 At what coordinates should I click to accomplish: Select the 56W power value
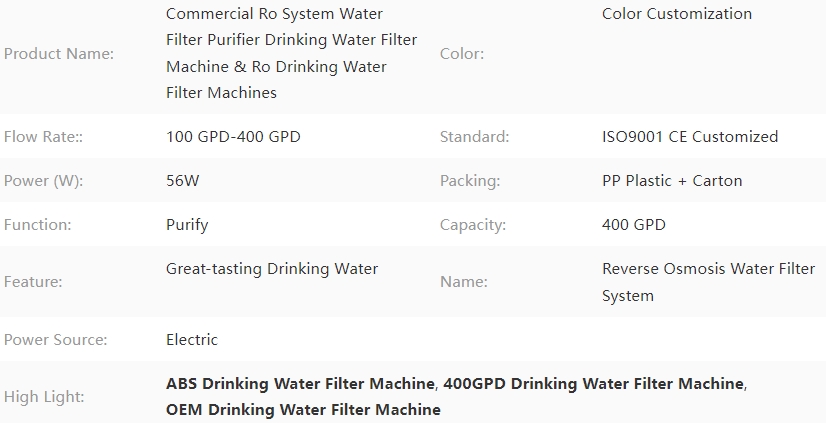pyautogui.click(x=182, y=181)
